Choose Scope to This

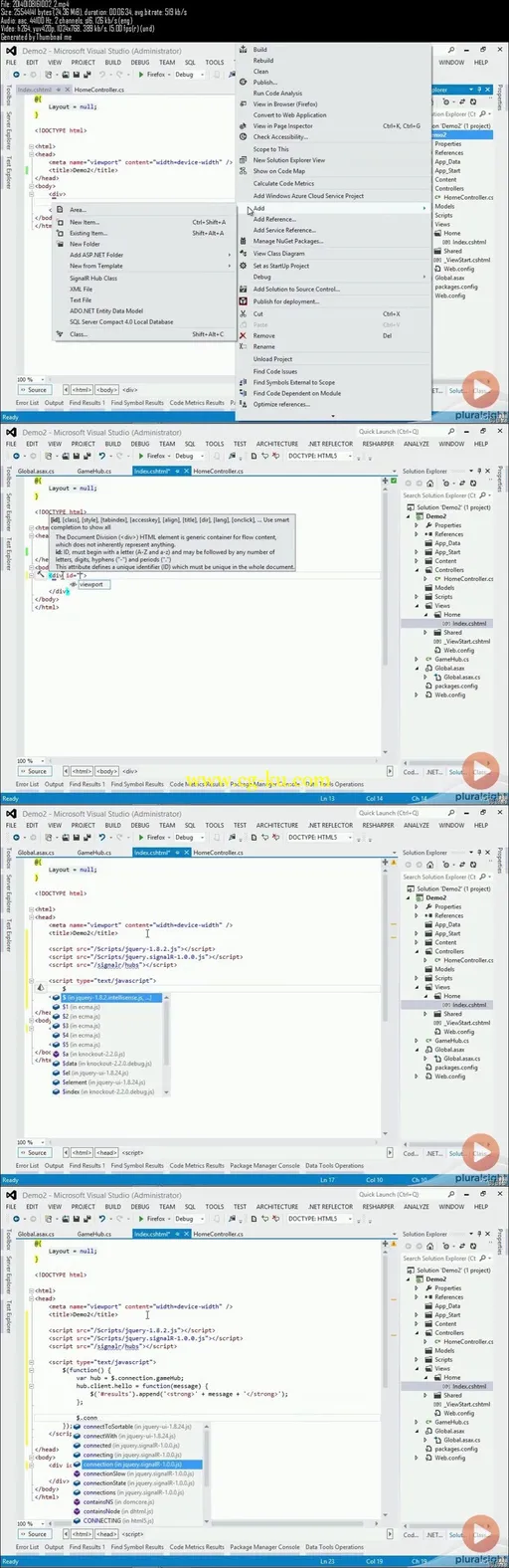tap(270, 149)
